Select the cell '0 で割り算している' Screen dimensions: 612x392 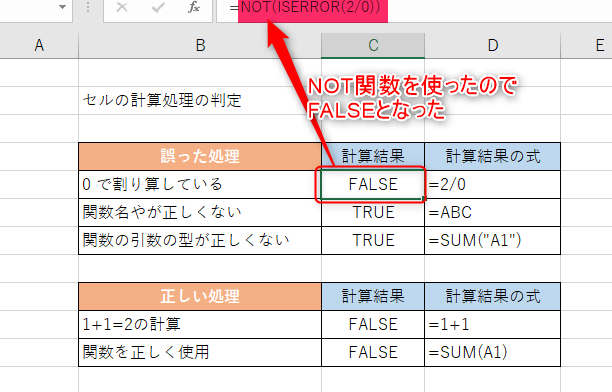coord(200,184)
